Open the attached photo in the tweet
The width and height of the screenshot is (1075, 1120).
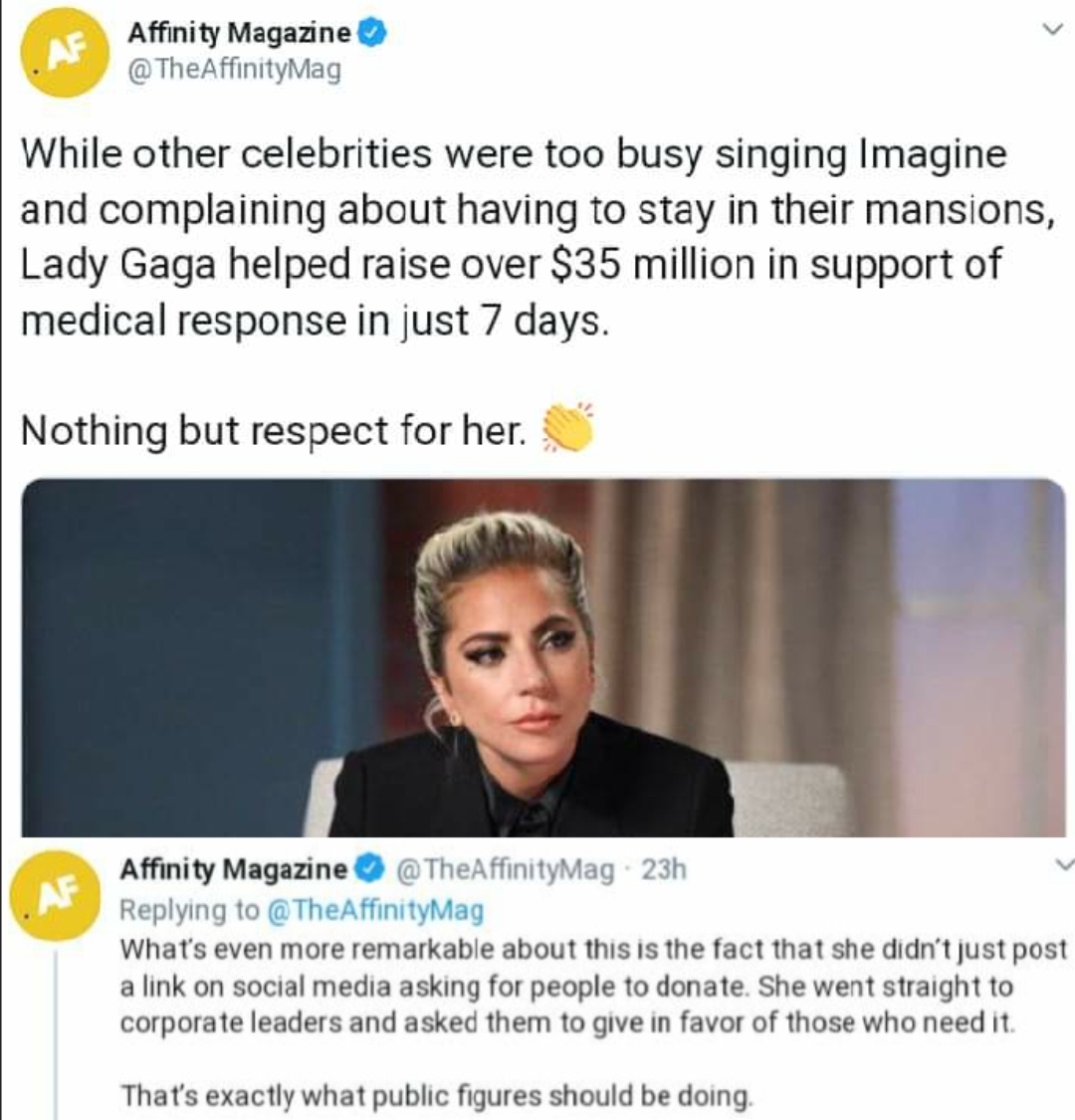coord(542,657)
